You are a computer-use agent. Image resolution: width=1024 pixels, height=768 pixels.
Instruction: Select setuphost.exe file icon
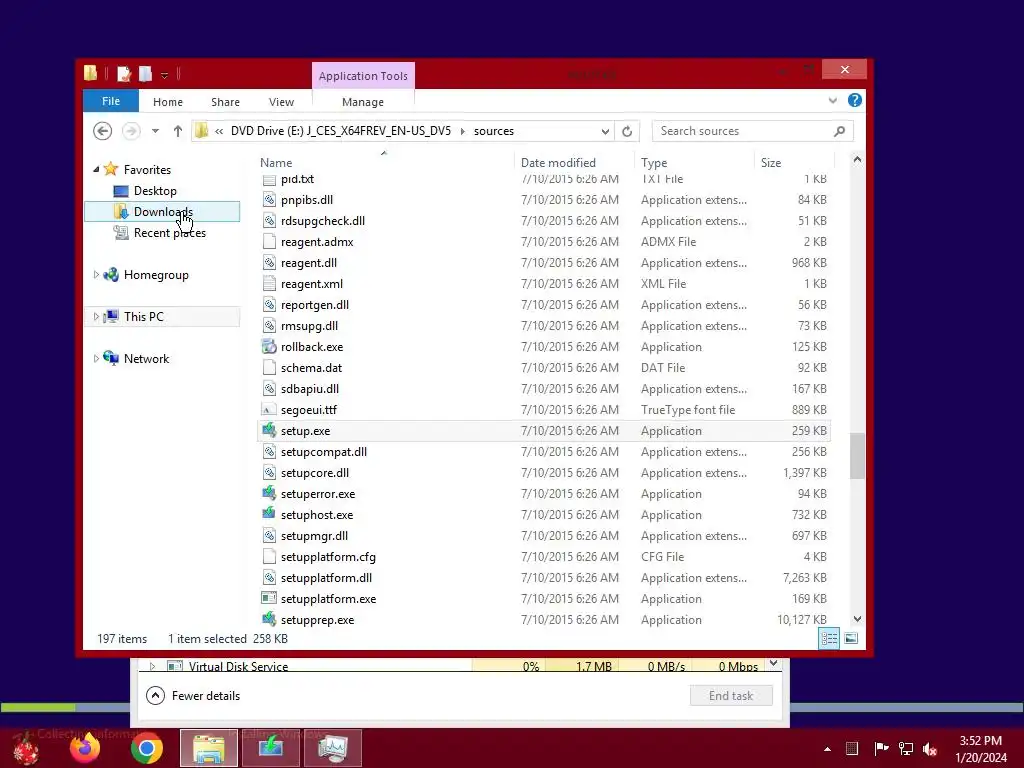click(x=268, y=515)
